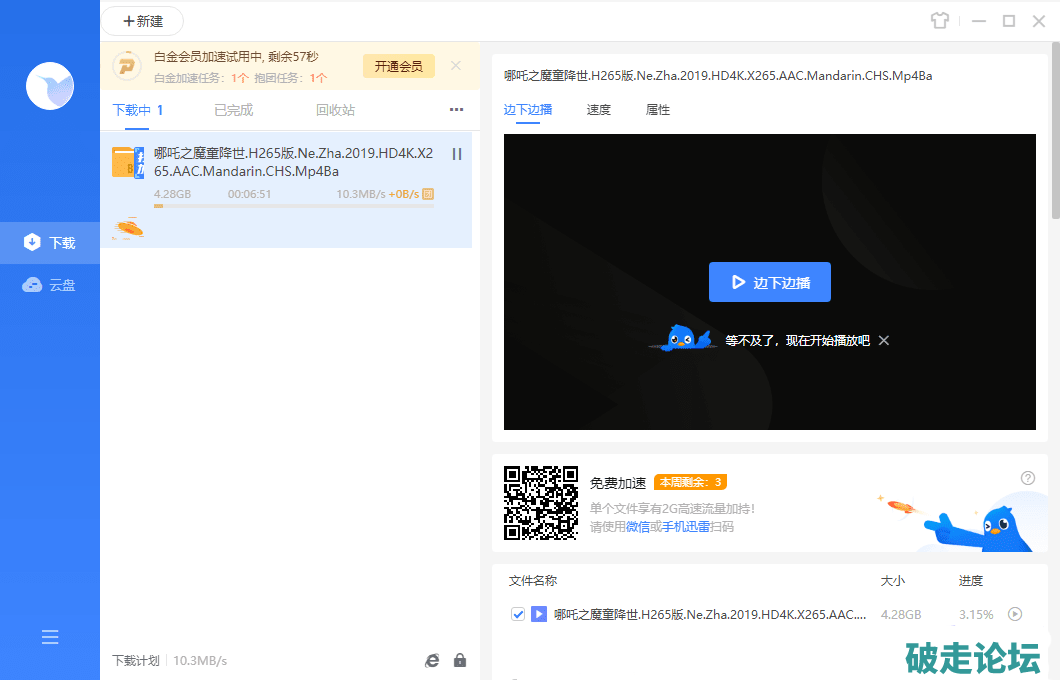Open the three-dot more options menu
Viewport: 1060px width, 680px height.
tap(456, 110)
